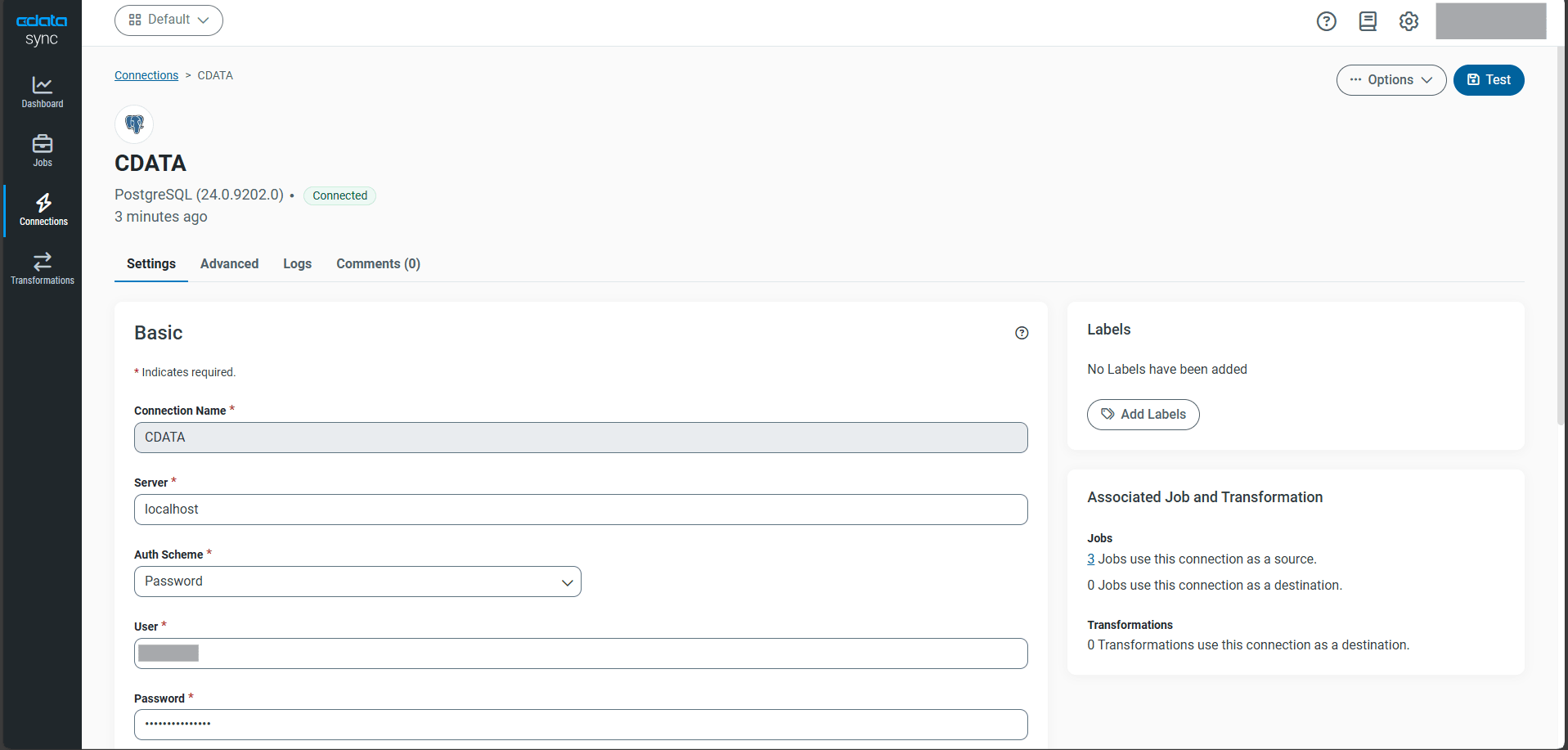Open the Comments (0) tab
This screenshot has height=750, width=1568.
coord(378,264)
